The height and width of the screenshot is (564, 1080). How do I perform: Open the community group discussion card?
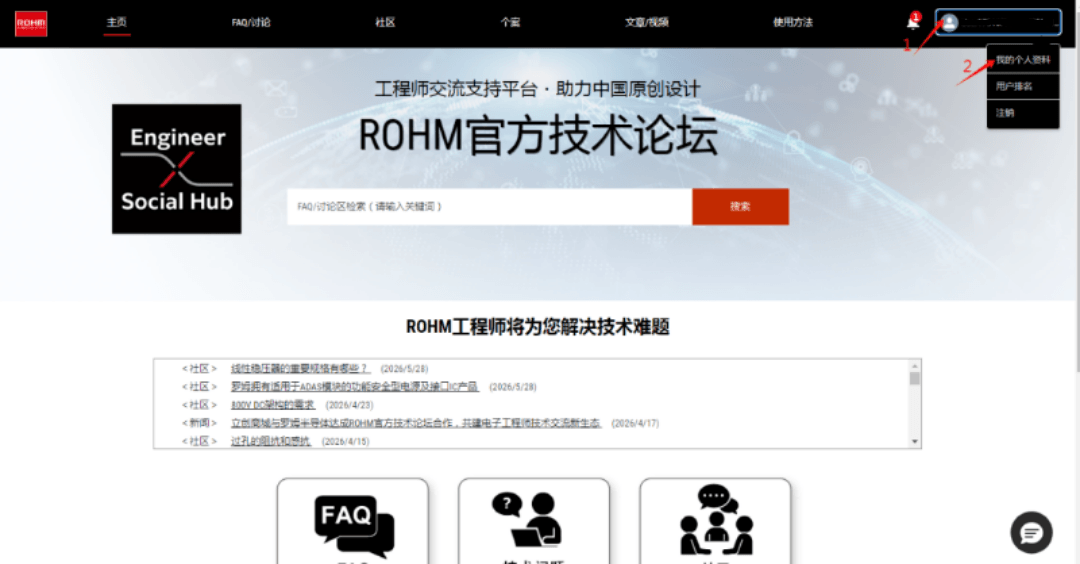(715, 521)
